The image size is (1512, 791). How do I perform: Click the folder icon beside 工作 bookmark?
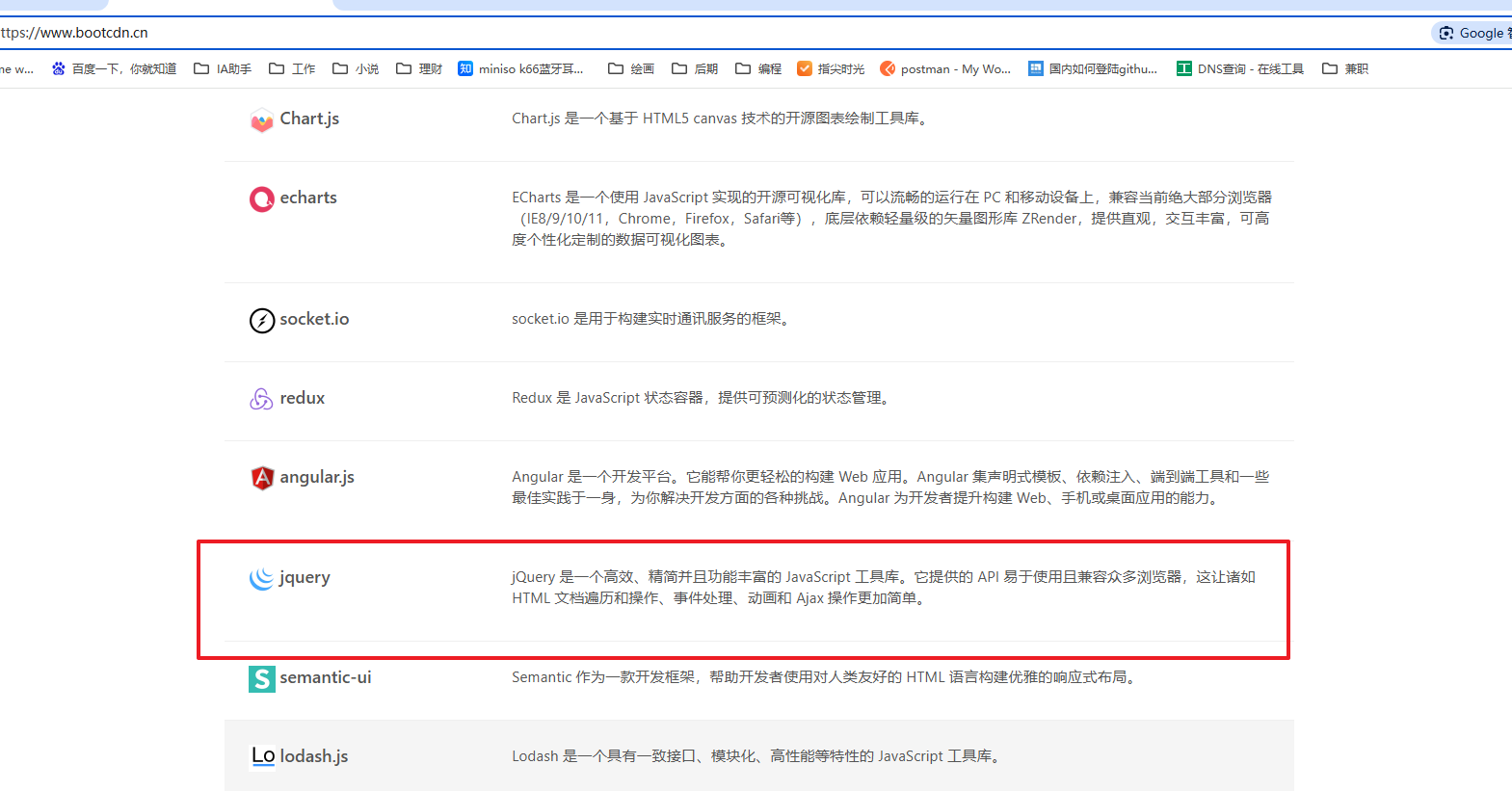[277, 68]
